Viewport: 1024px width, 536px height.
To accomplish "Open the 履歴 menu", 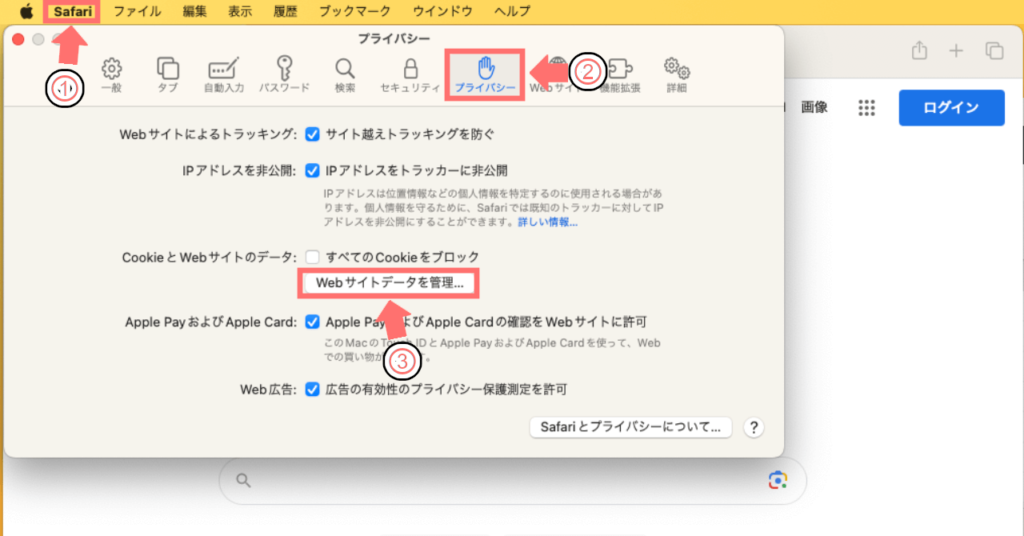I will click(x=285, y=11).
